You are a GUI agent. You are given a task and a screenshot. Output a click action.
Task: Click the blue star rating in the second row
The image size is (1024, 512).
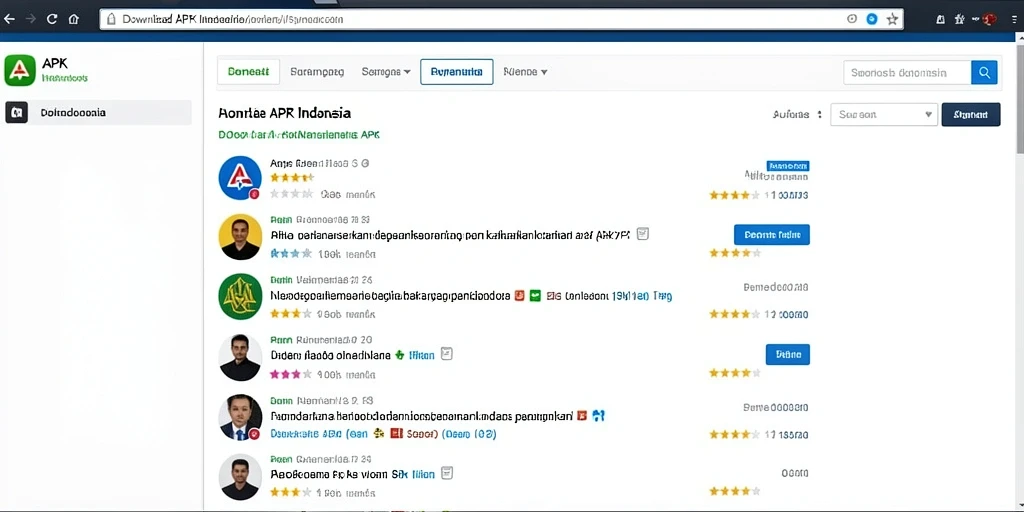[291, 253]
